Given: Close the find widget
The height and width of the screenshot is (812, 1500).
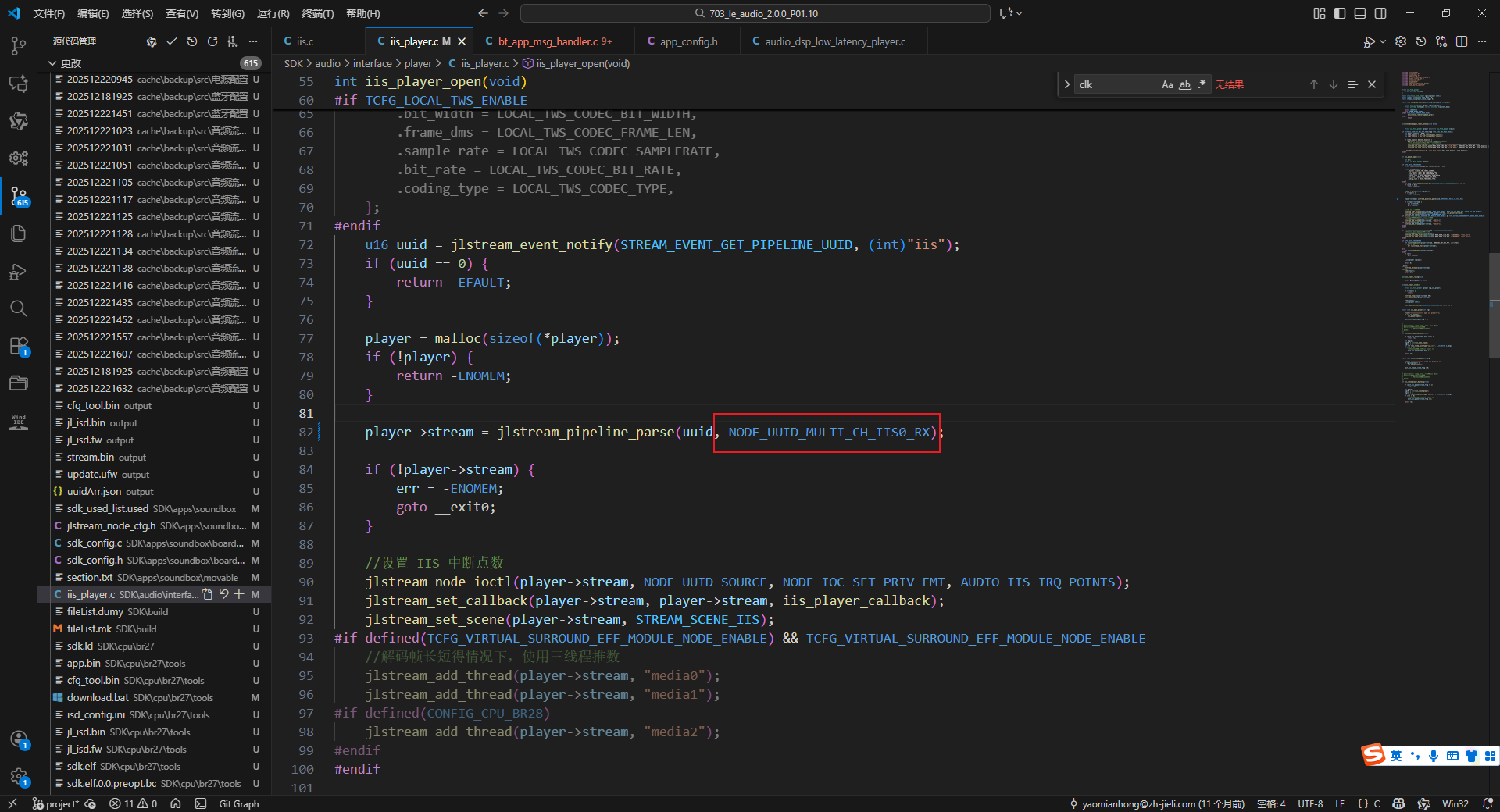Looking at the screenshot, I should coord(1372,84).
